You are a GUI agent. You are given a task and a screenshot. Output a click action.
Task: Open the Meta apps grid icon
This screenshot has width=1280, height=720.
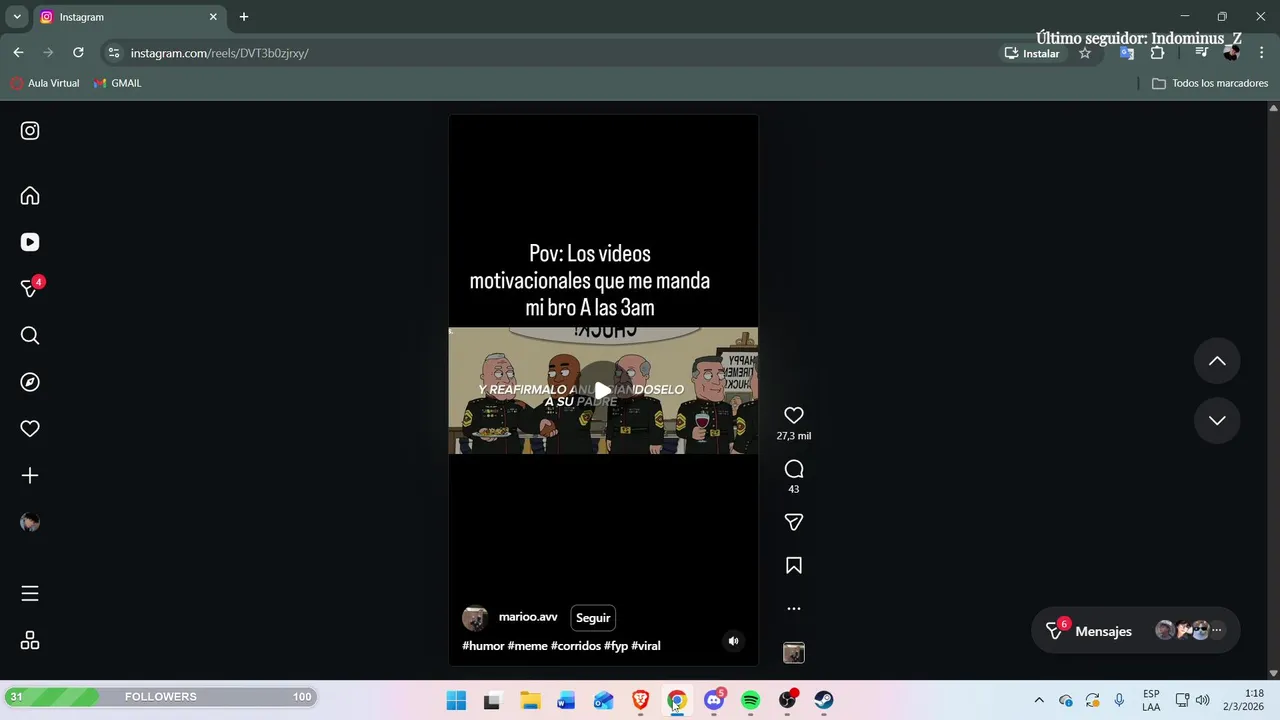pyautogui.click(x=30, y=640)
